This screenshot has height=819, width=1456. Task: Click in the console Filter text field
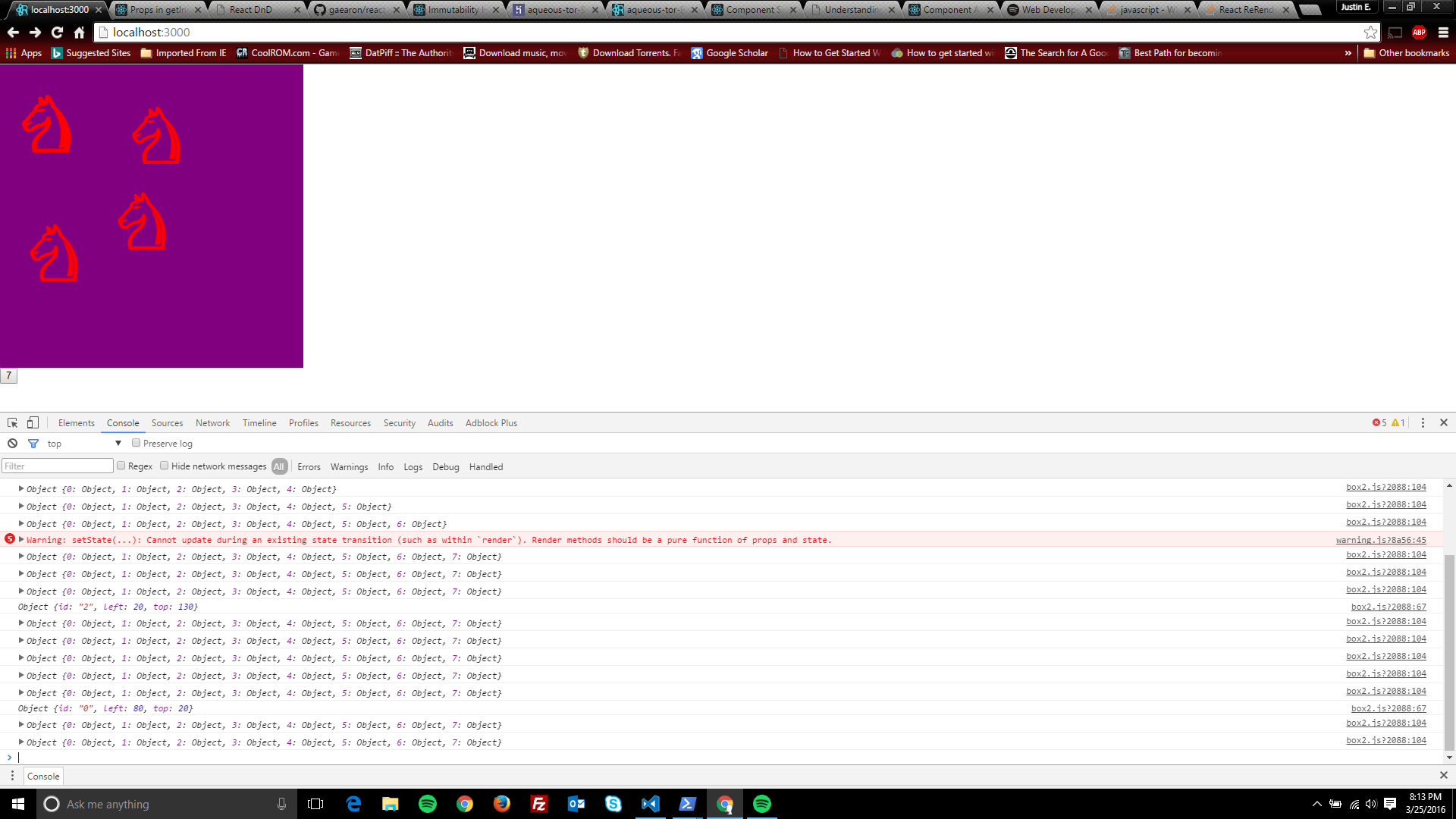pos(58,466)
